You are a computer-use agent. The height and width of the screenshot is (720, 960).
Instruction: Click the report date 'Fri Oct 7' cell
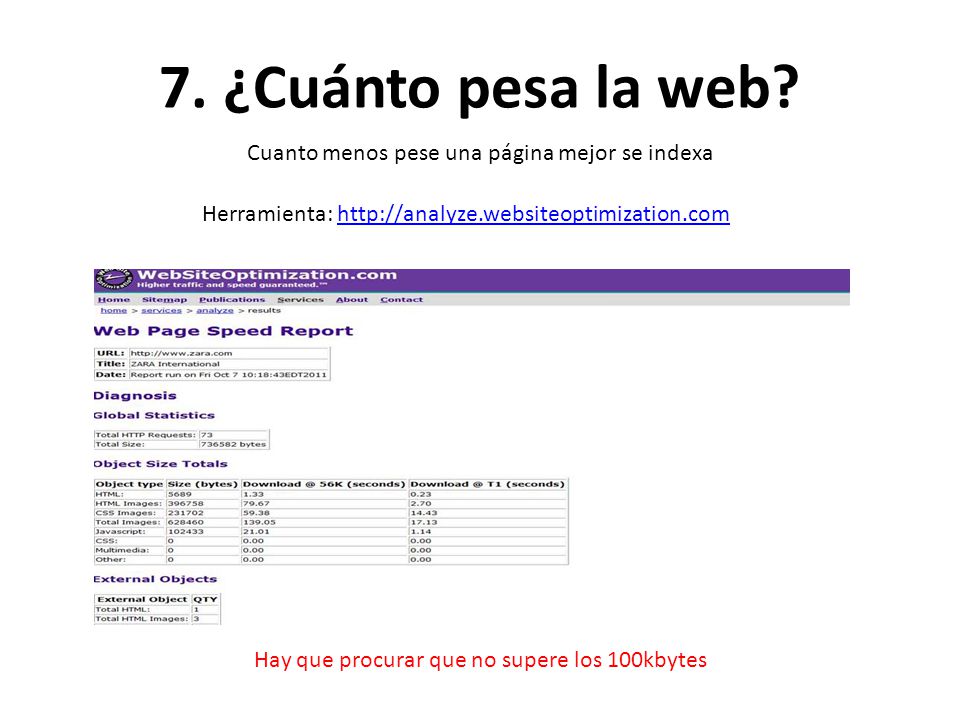click(228, 375)
